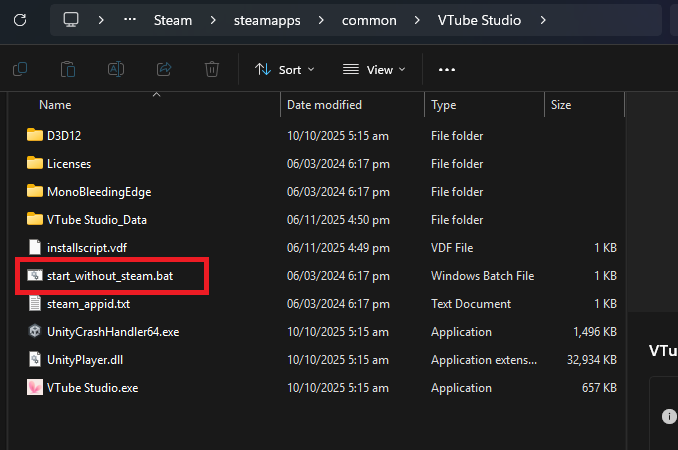Click the Rename toolbar icon
The width and height of the screenshot is (678, 450).
click(x=116, y=69)
